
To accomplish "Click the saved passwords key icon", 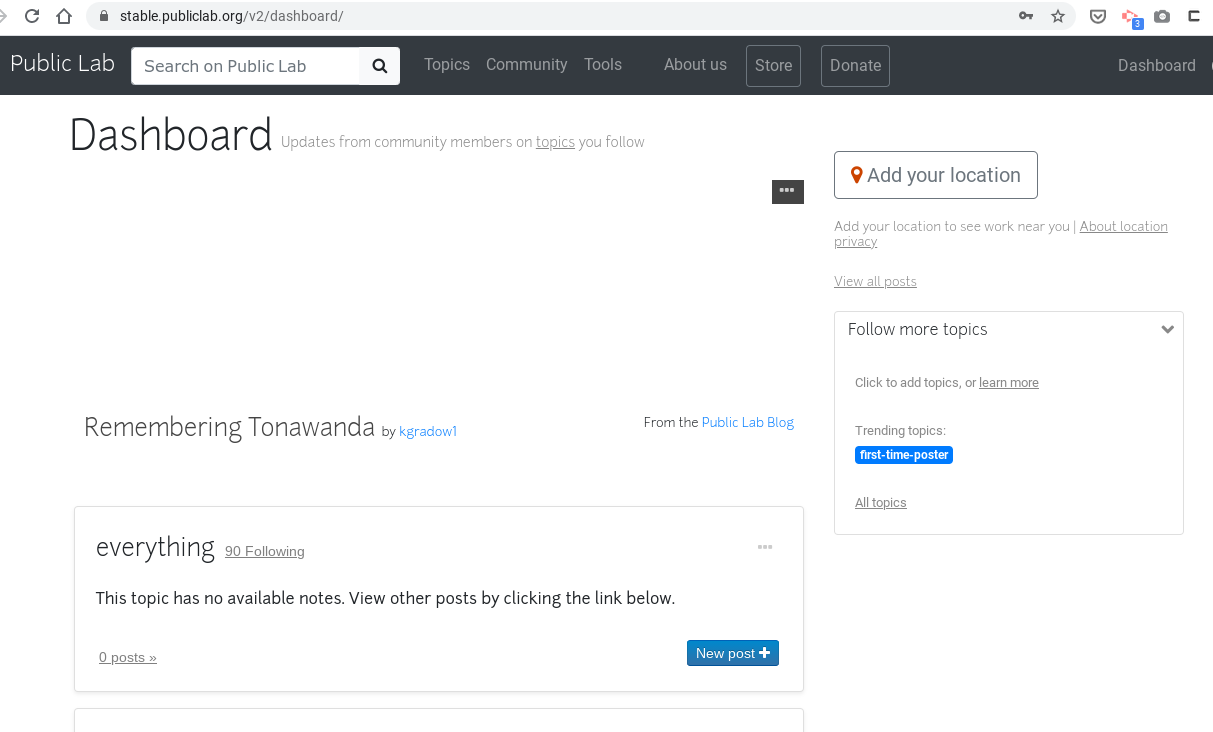I will tap(1025, 16).
